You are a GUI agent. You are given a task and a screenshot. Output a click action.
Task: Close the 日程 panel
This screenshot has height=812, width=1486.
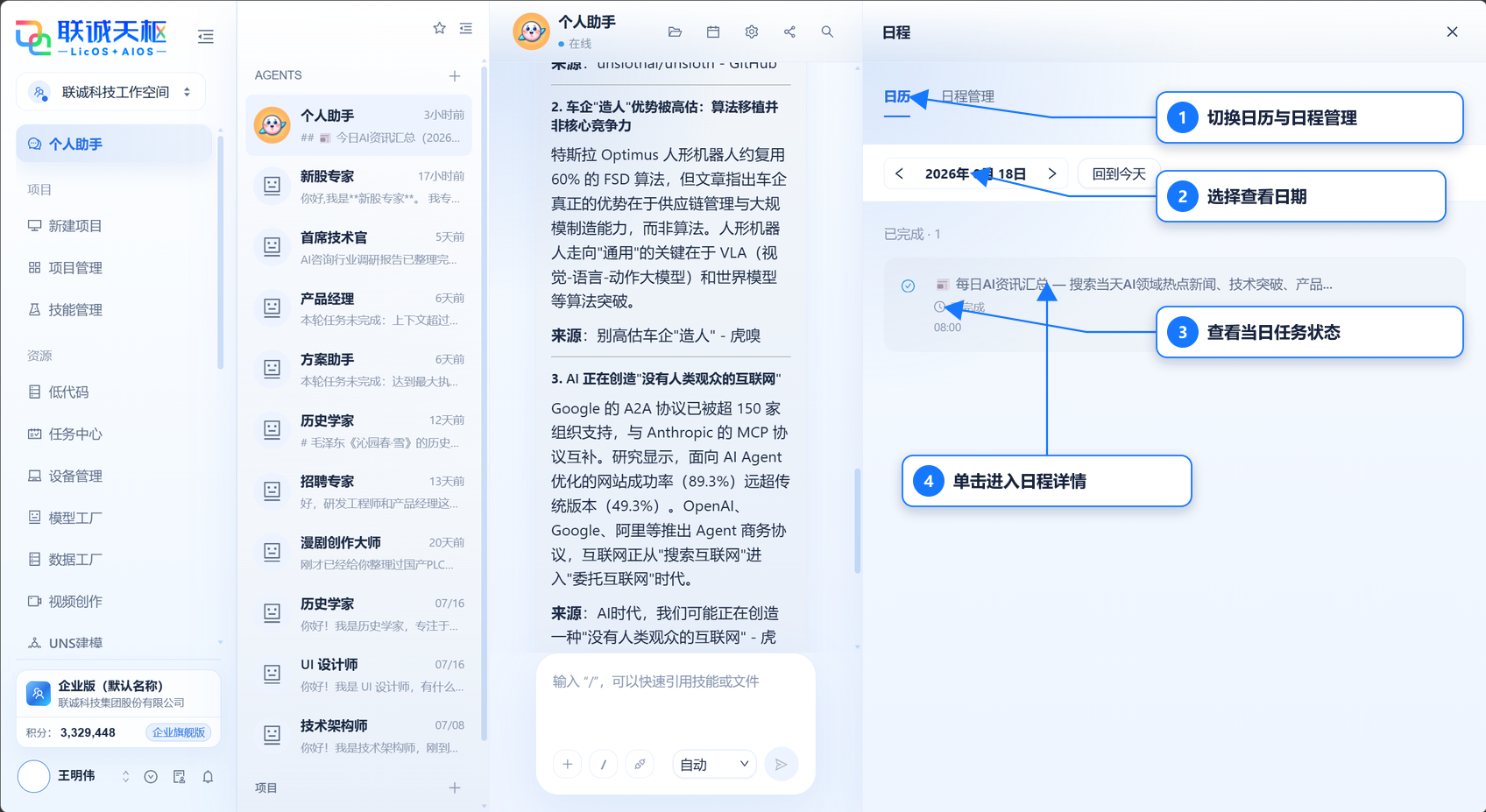pos(1452,32)
